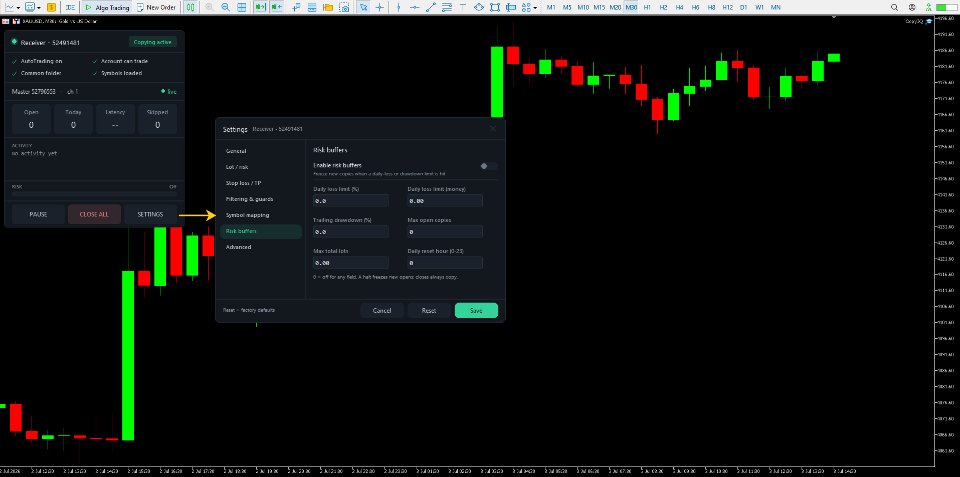Open the General settings section
This screenshot has height=477, width=960.
click(x=261, y=151)
